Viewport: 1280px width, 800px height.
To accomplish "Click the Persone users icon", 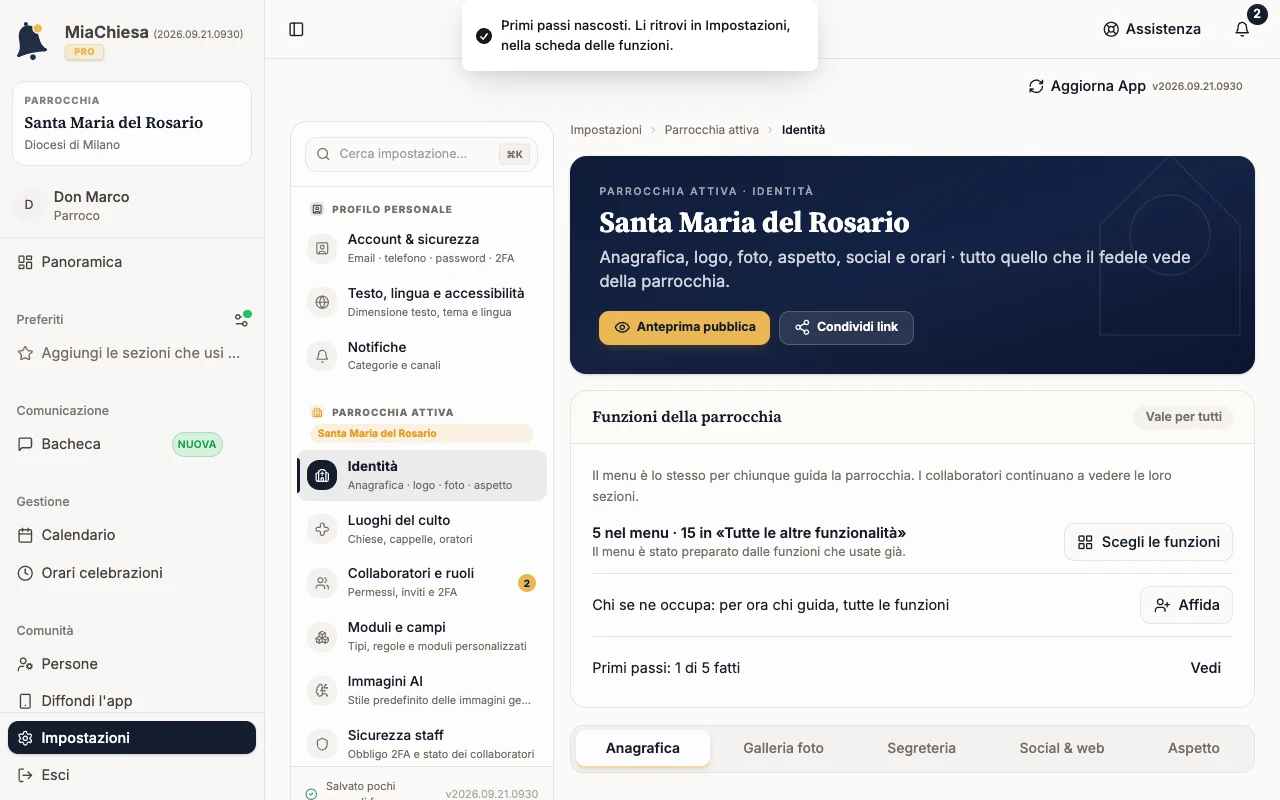I will coord(25,664).
